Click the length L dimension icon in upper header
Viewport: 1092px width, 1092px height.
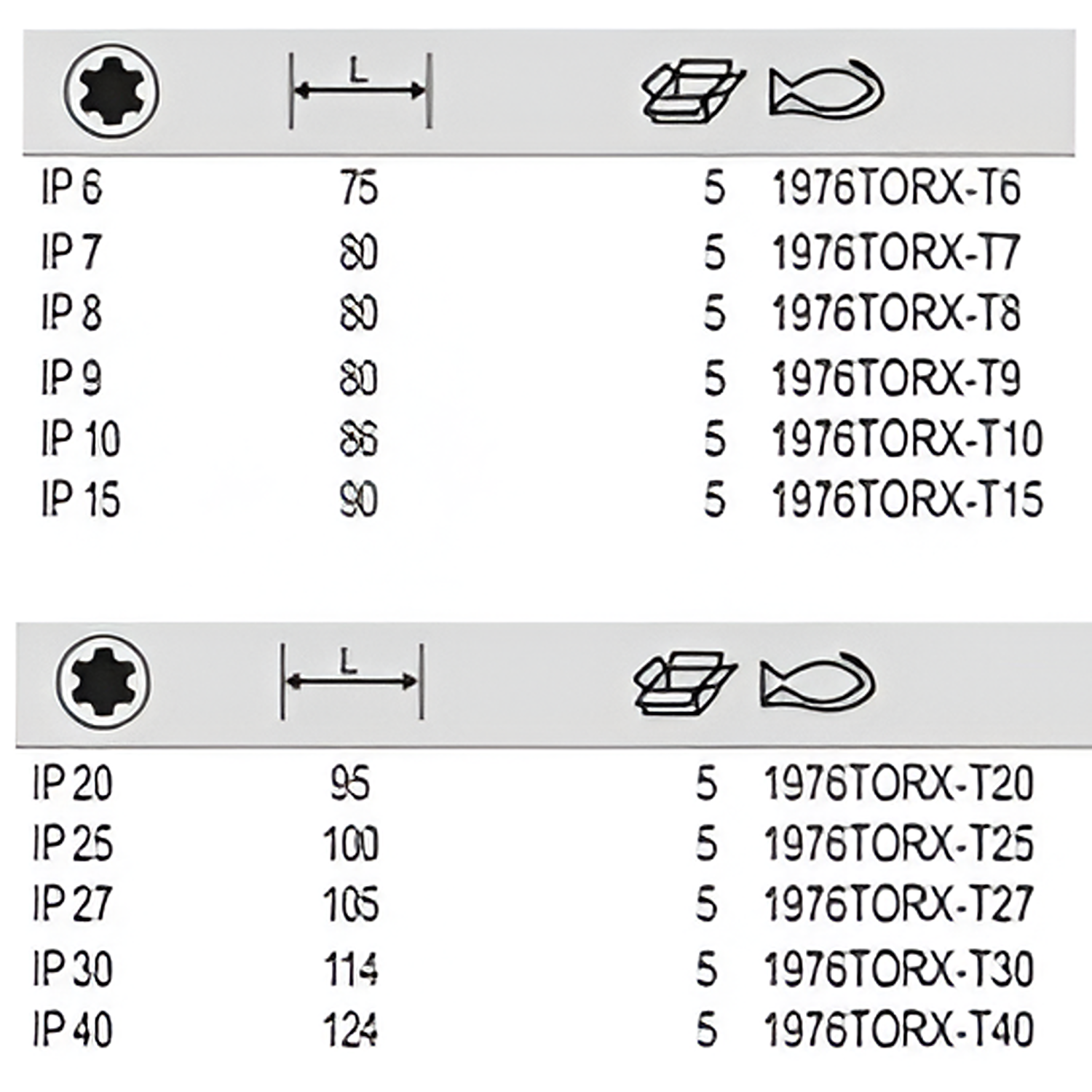(360, 90)
